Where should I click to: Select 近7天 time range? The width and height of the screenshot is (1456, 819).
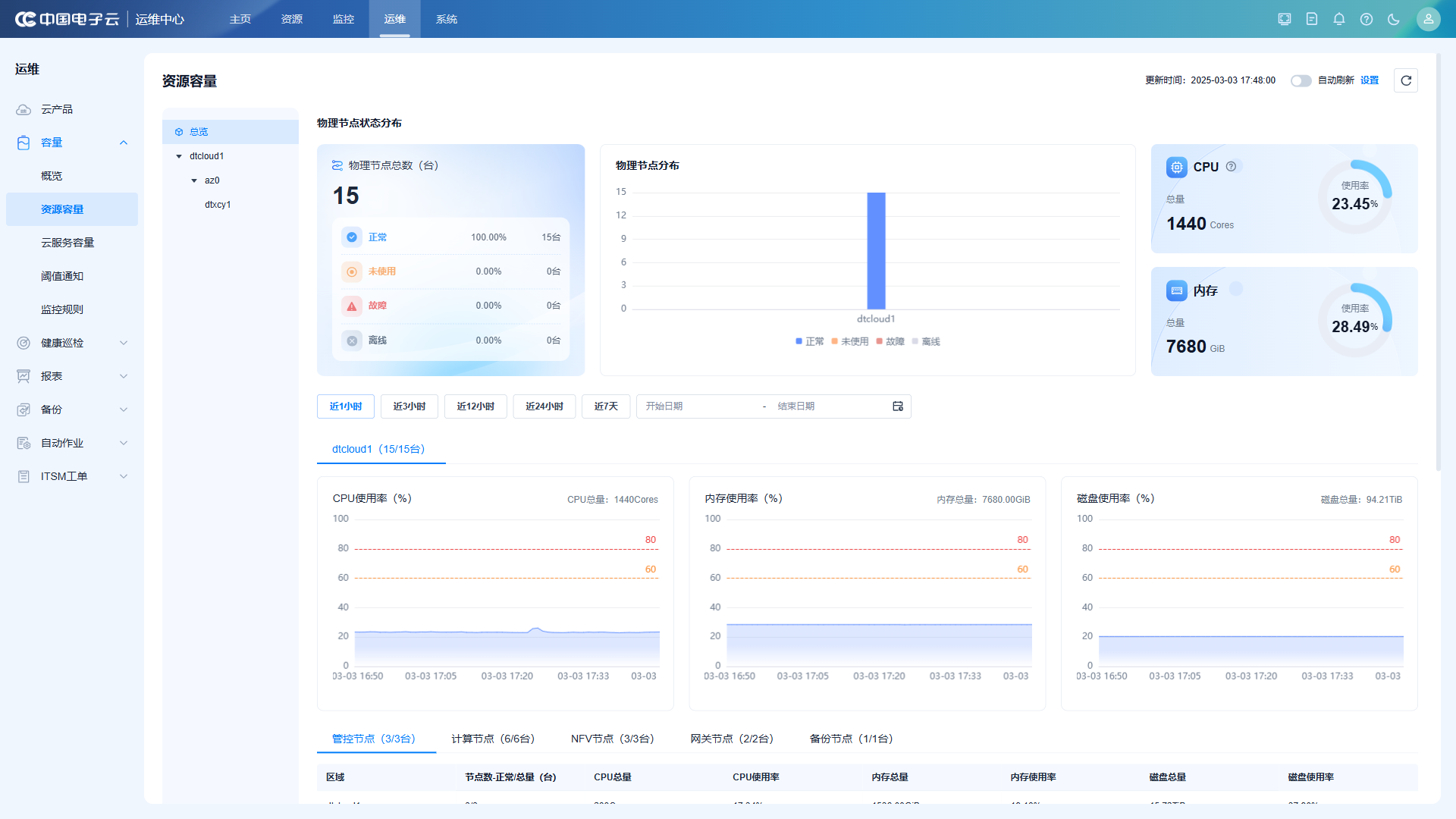click(606, 406)
